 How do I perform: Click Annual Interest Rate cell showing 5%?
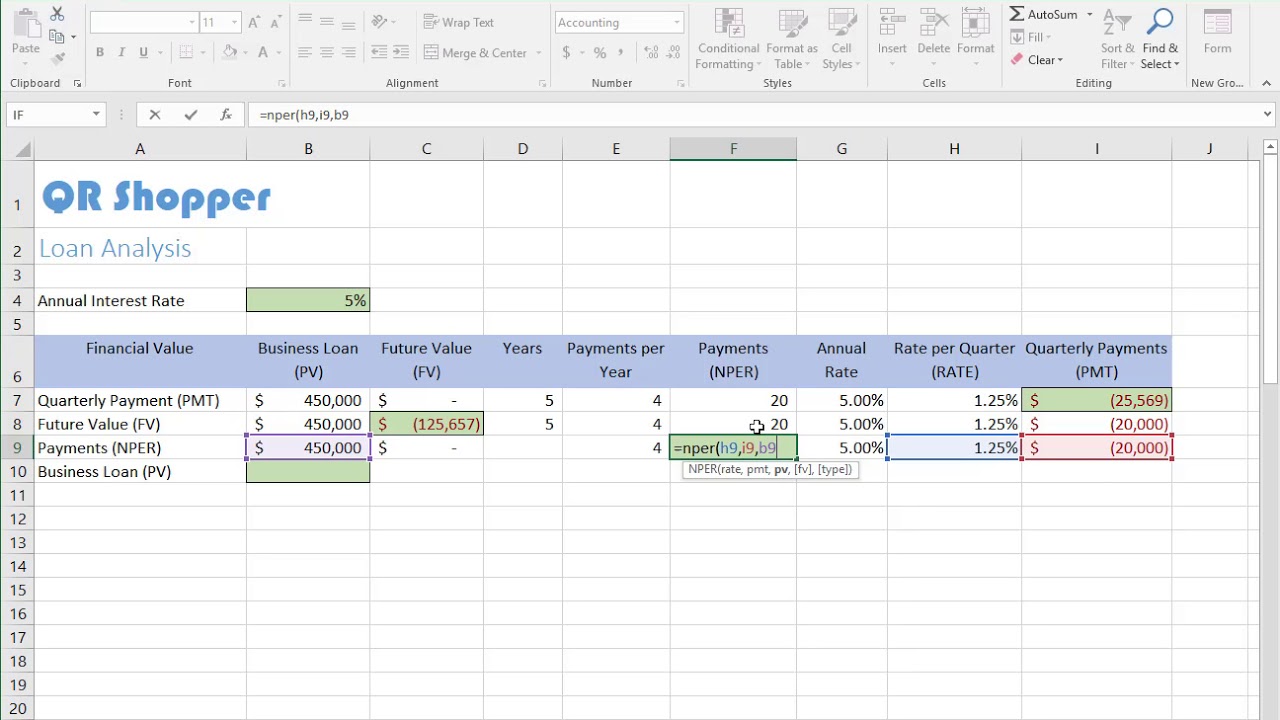pos(308,300)
